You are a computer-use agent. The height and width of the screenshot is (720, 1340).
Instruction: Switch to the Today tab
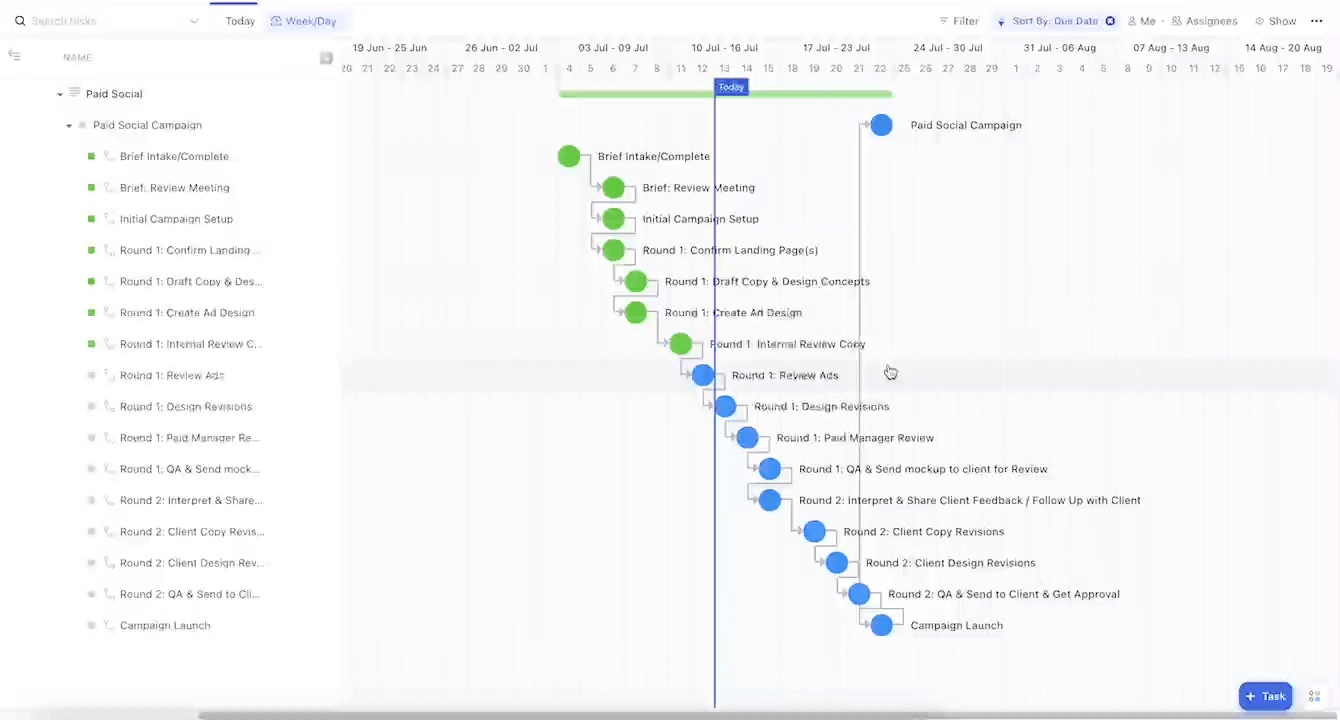coord(239,20)
